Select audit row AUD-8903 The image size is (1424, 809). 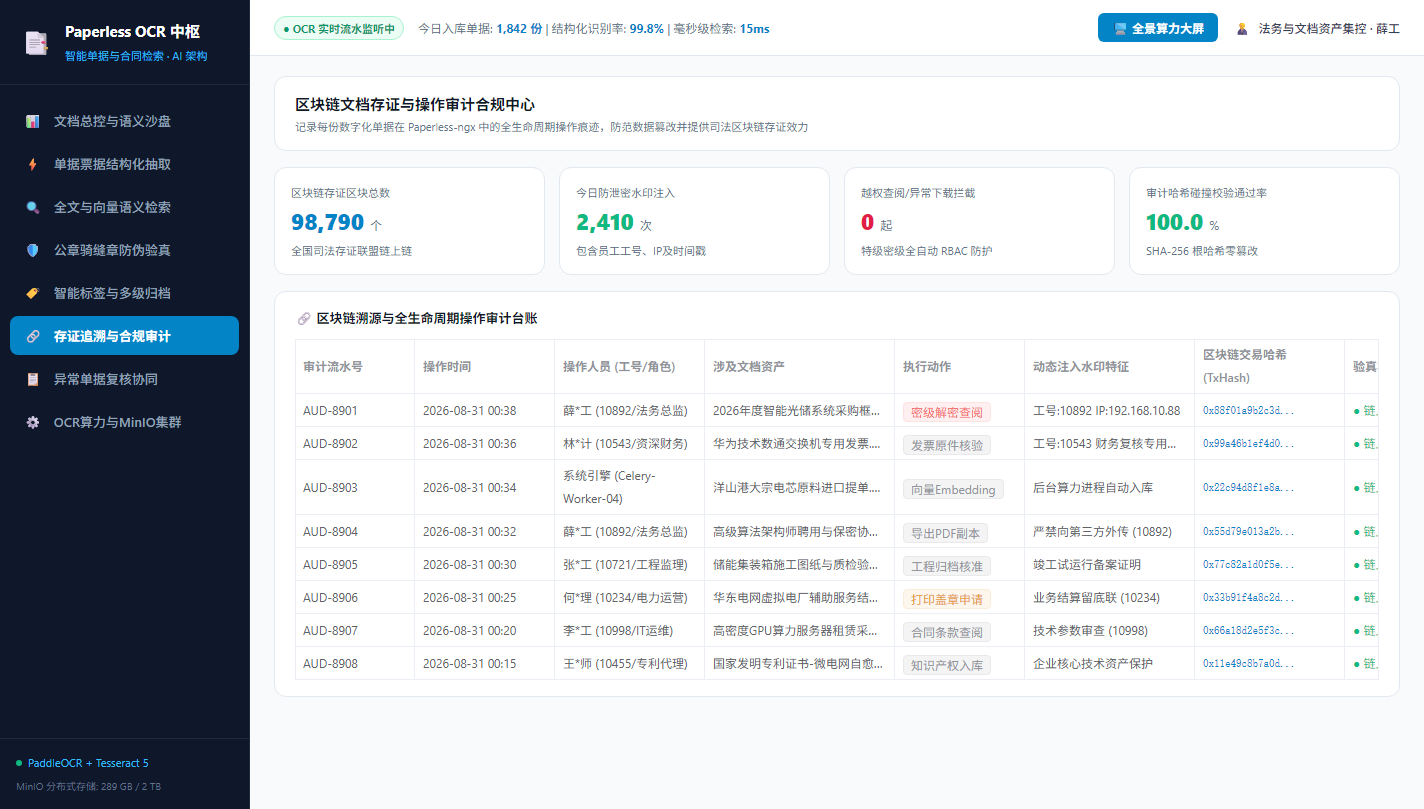(837, 488)
